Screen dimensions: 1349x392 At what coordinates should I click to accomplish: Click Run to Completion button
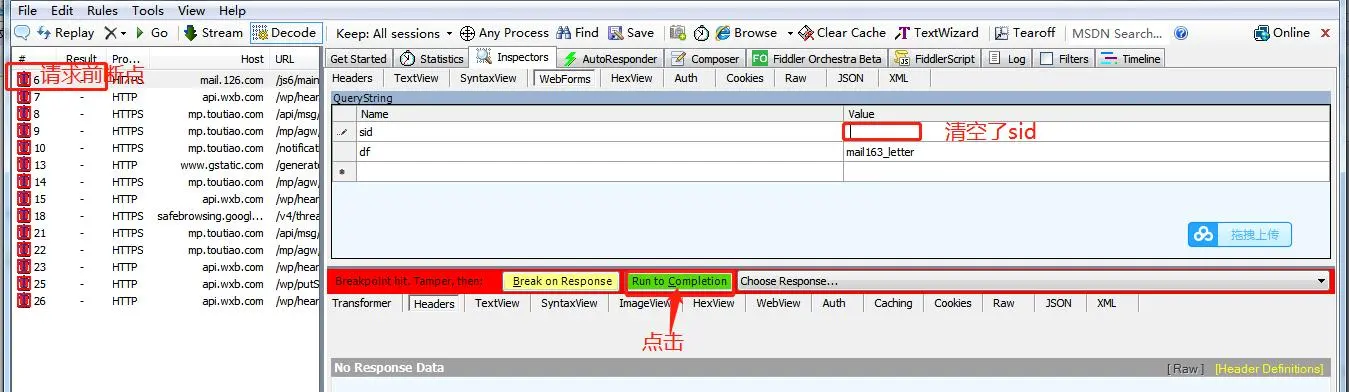[679, 281]
